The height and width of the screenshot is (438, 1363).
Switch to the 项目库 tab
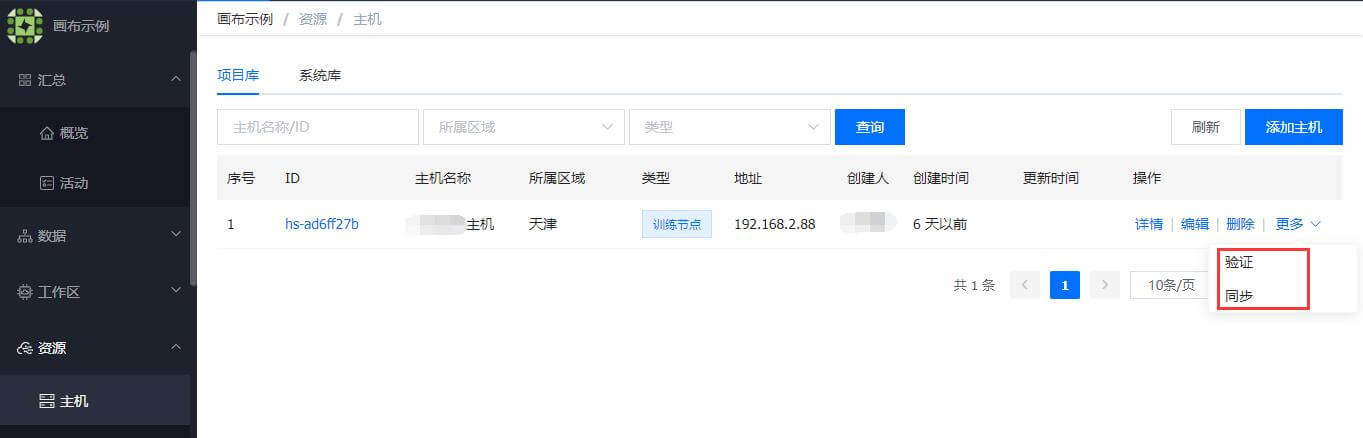pyautogui.click(x=238, y=75)
